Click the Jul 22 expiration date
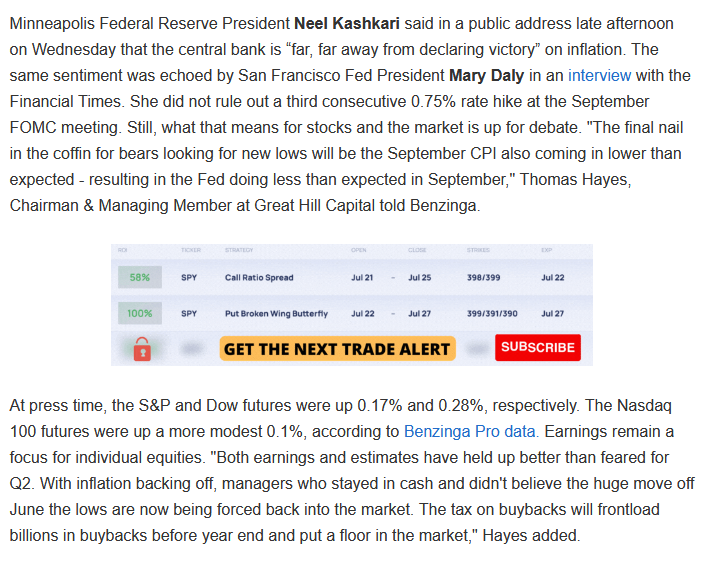 coord(552,278)
